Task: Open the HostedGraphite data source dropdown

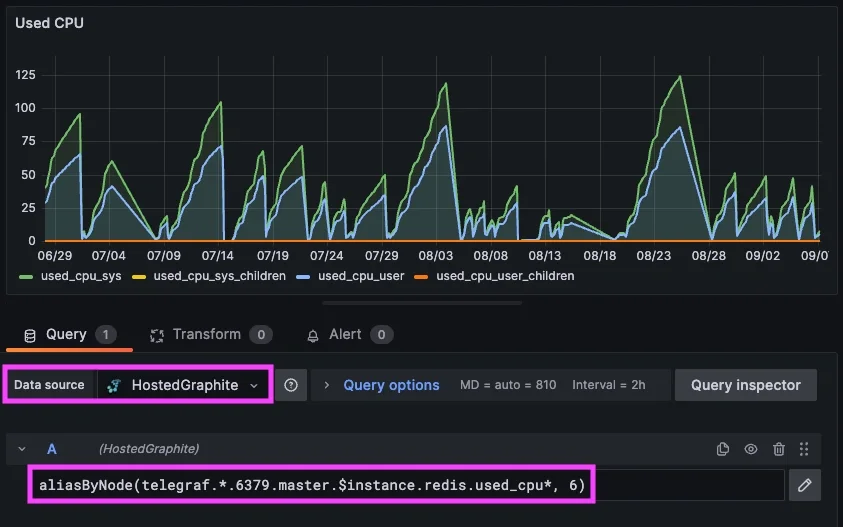Action: coord(183,385)
